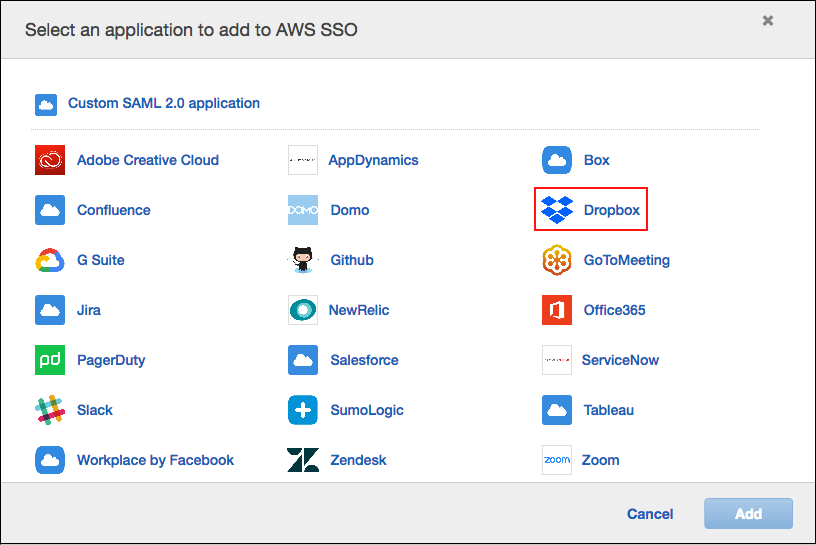
Task: Select the Workplace by Facebook link
Action: click(x=155, y=460)
